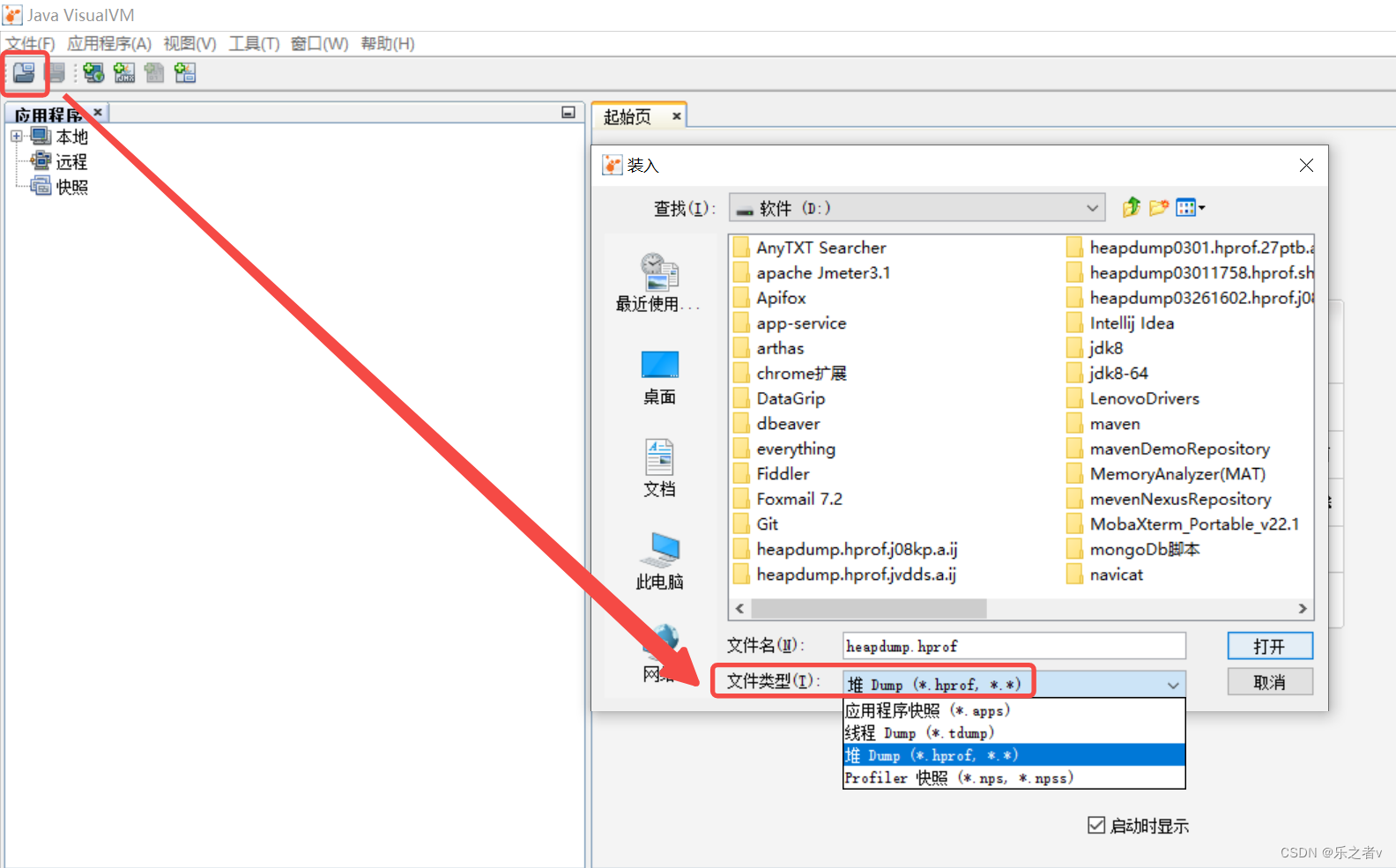Click the Open button in dialog
The height and width of the screenshot is (868, 1396).
[x=1270, y=646]
